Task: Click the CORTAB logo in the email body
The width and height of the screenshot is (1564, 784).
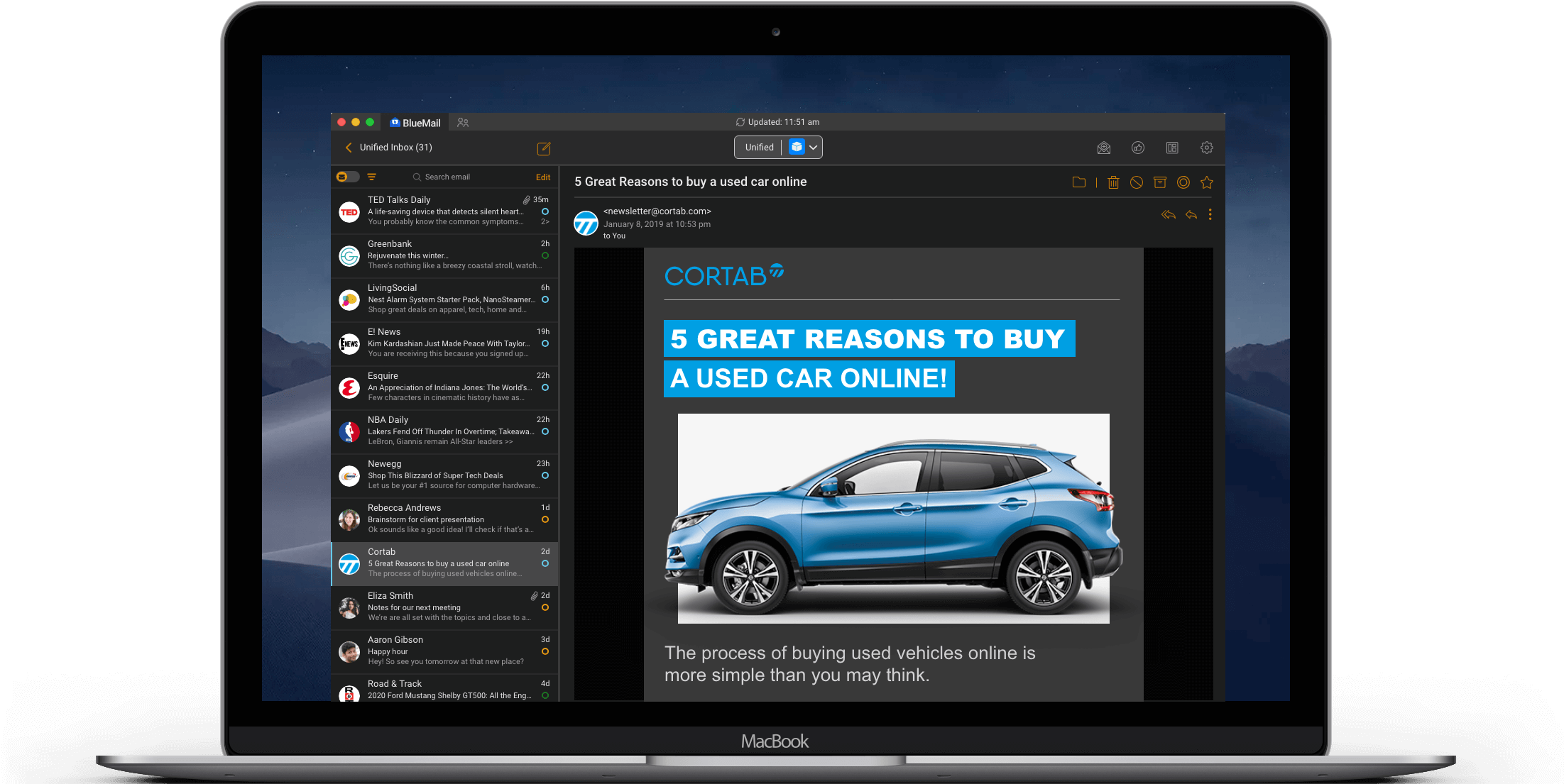Action: click(x=724, y=275)
